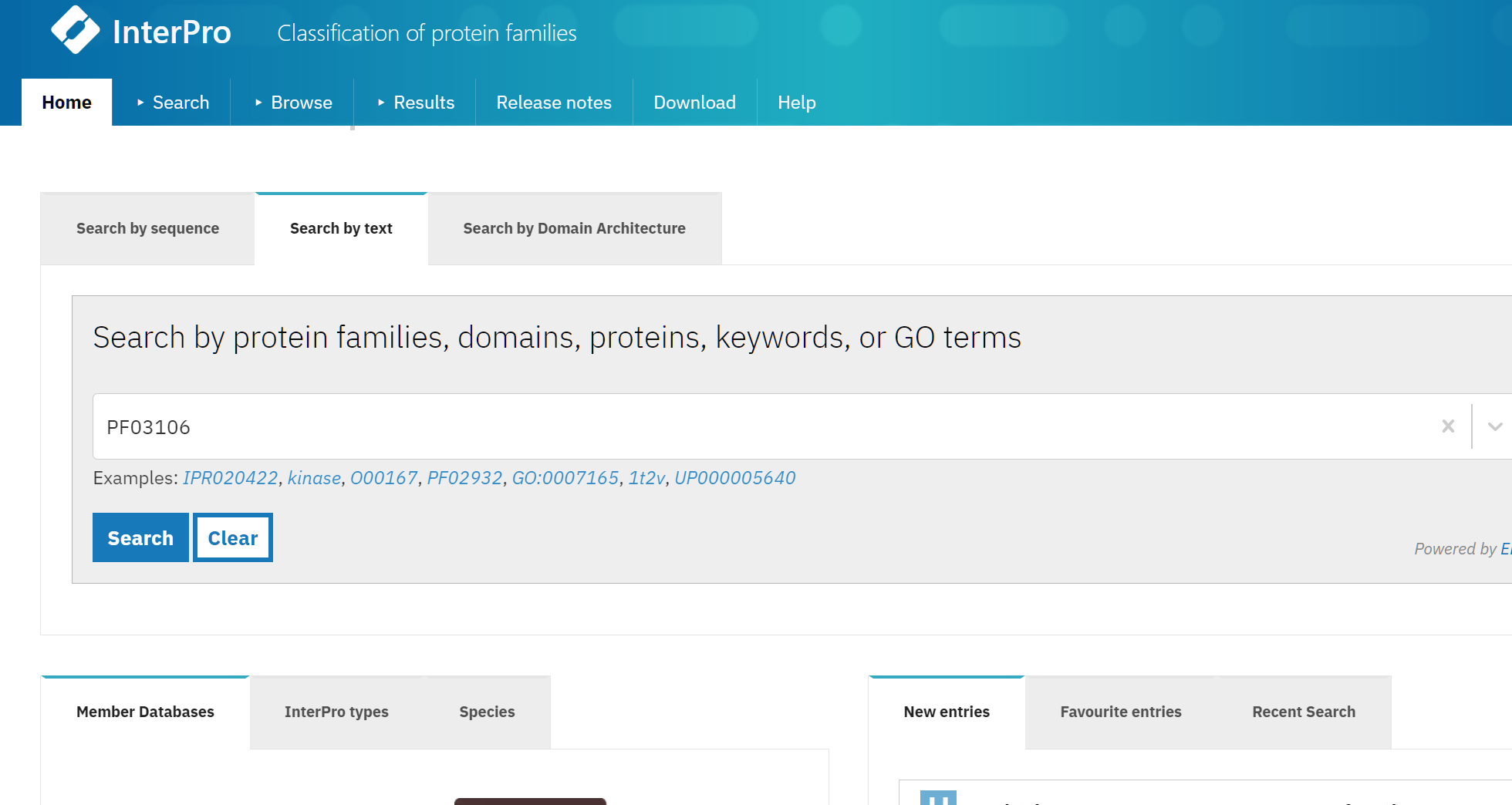The width and height of the screenshot is (1512, 805).
Task: Use example structure 1t2v
Action: [x=646, y=478]
